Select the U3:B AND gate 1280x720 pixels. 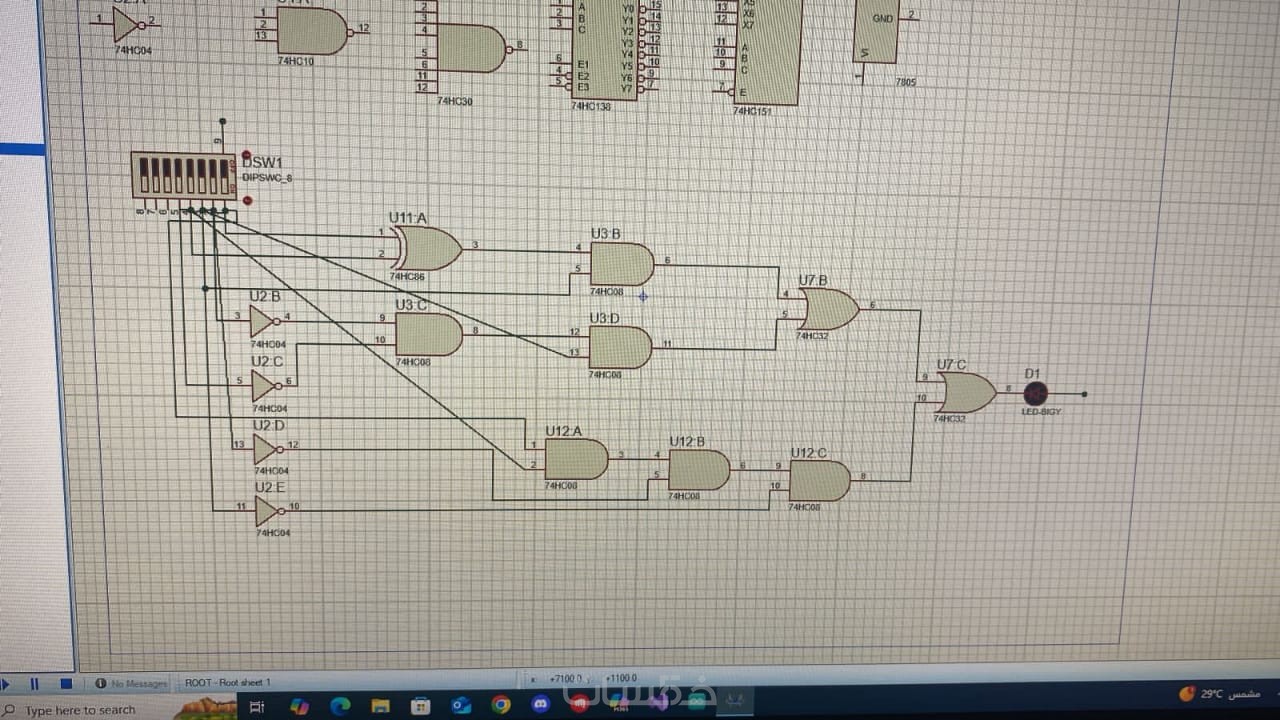(621, 264)
